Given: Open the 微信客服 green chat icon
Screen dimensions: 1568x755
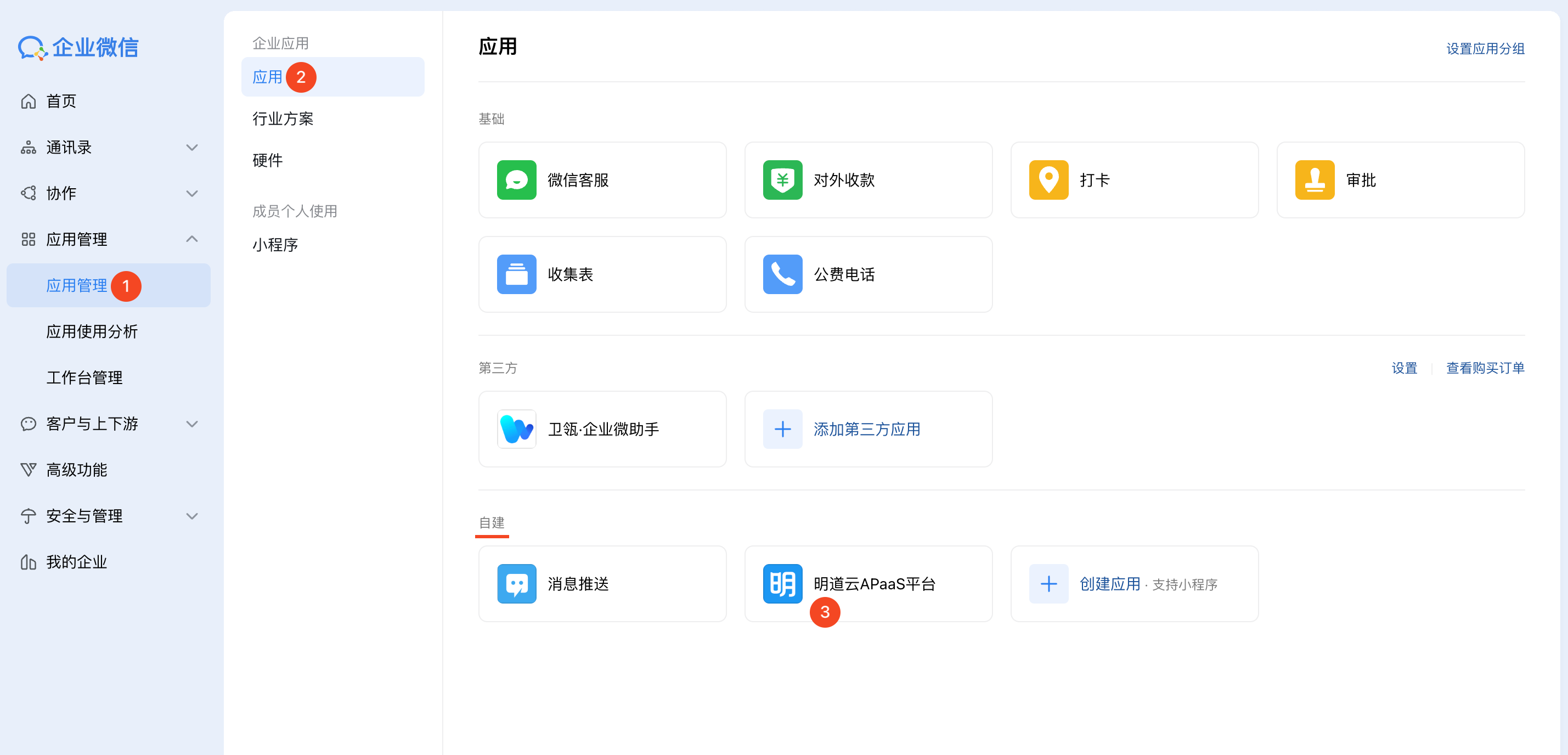Looking at the screenshot, I should pyautogui.click(x=516, y=180).
